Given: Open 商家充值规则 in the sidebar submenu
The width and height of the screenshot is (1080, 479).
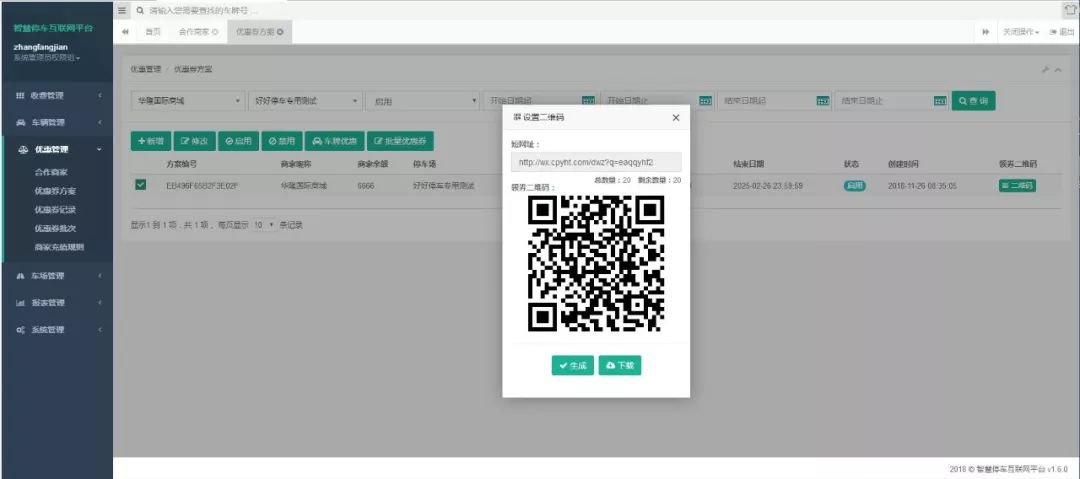Looking at the screenshot, I should click(59, 247).
